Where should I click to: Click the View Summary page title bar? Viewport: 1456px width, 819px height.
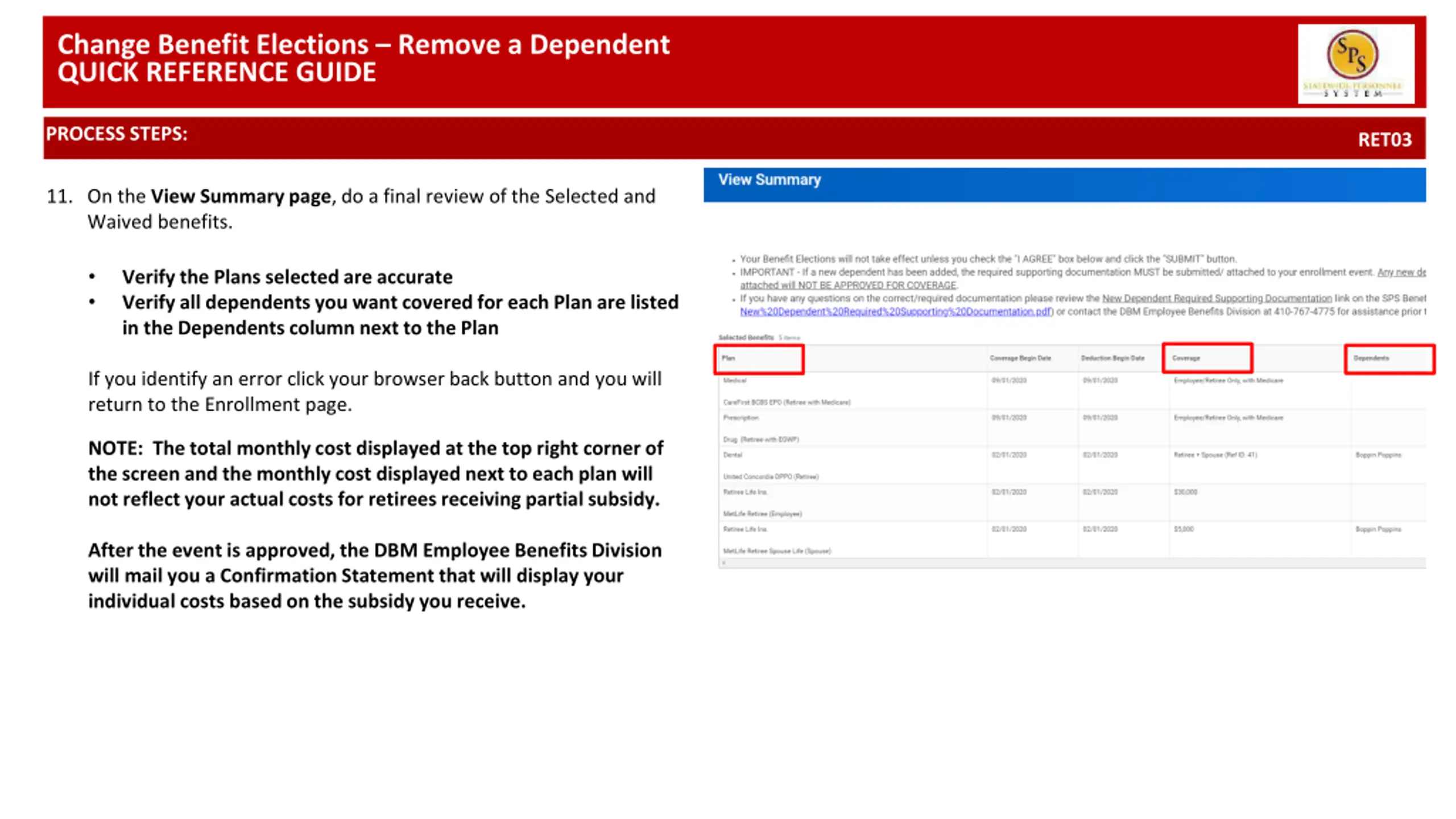click(1064, 185)
